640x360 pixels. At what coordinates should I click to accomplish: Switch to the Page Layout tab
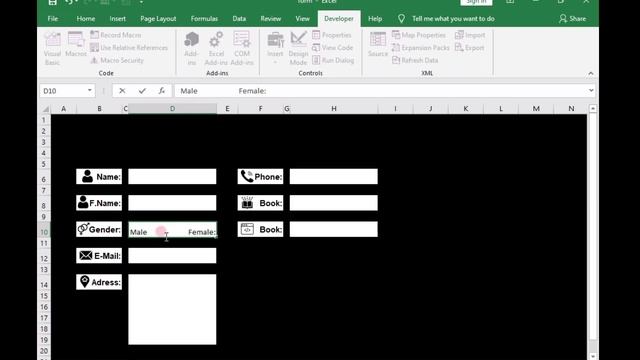pos(158,19)
